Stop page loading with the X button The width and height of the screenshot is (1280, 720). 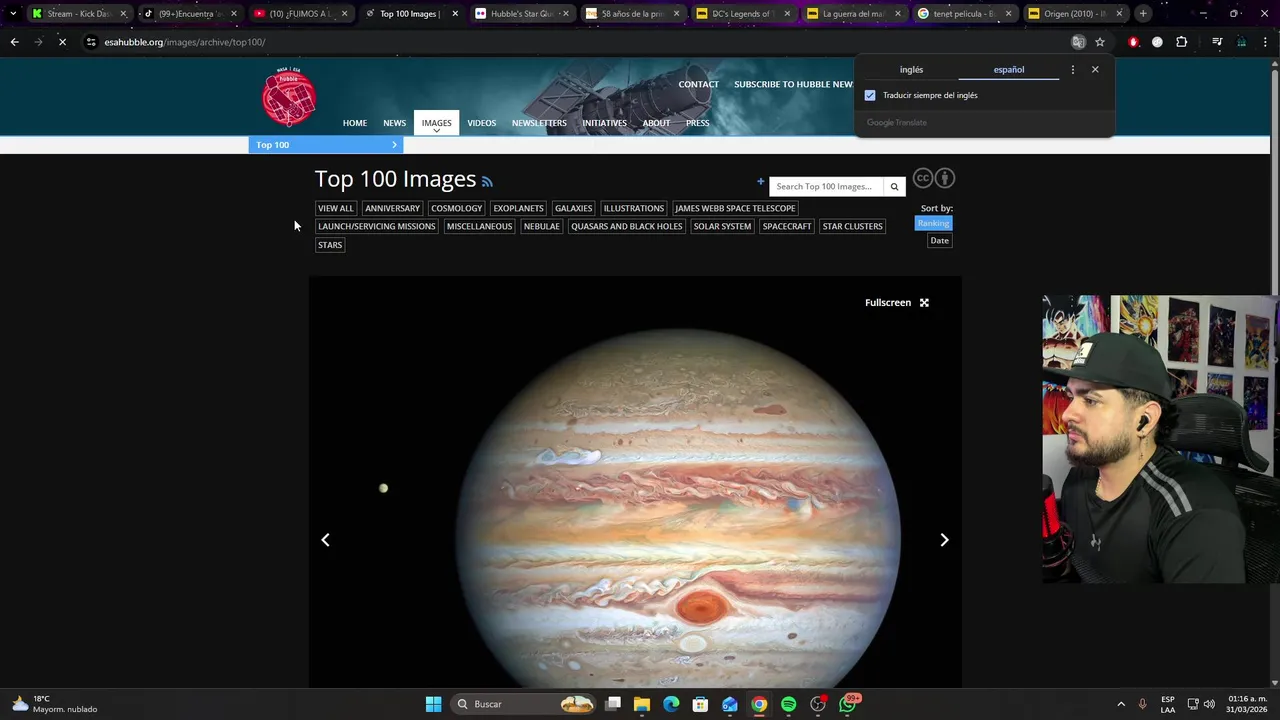click(x=62, y=42)
